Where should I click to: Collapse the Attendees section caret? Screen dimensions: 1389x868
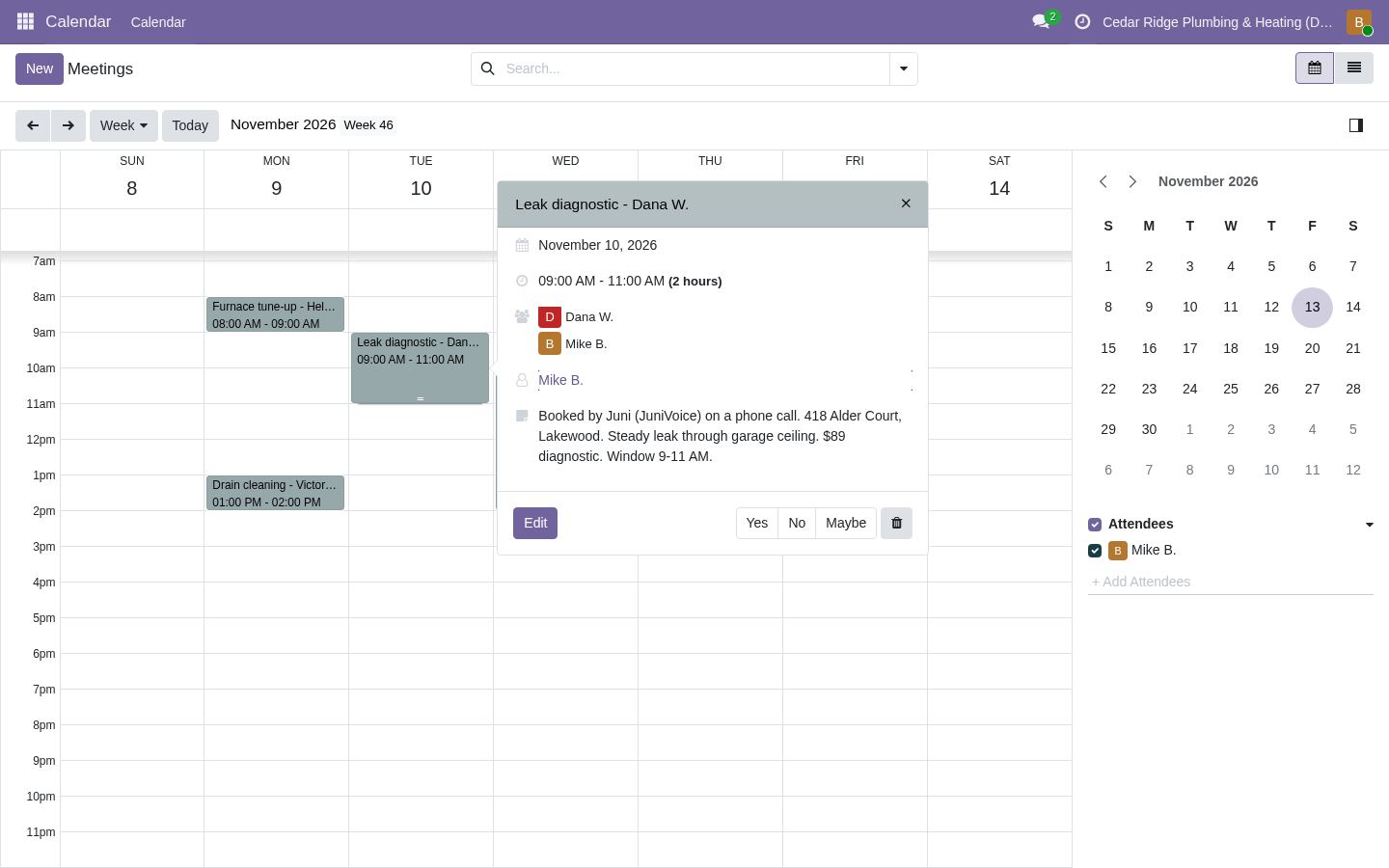[1369, 525]
